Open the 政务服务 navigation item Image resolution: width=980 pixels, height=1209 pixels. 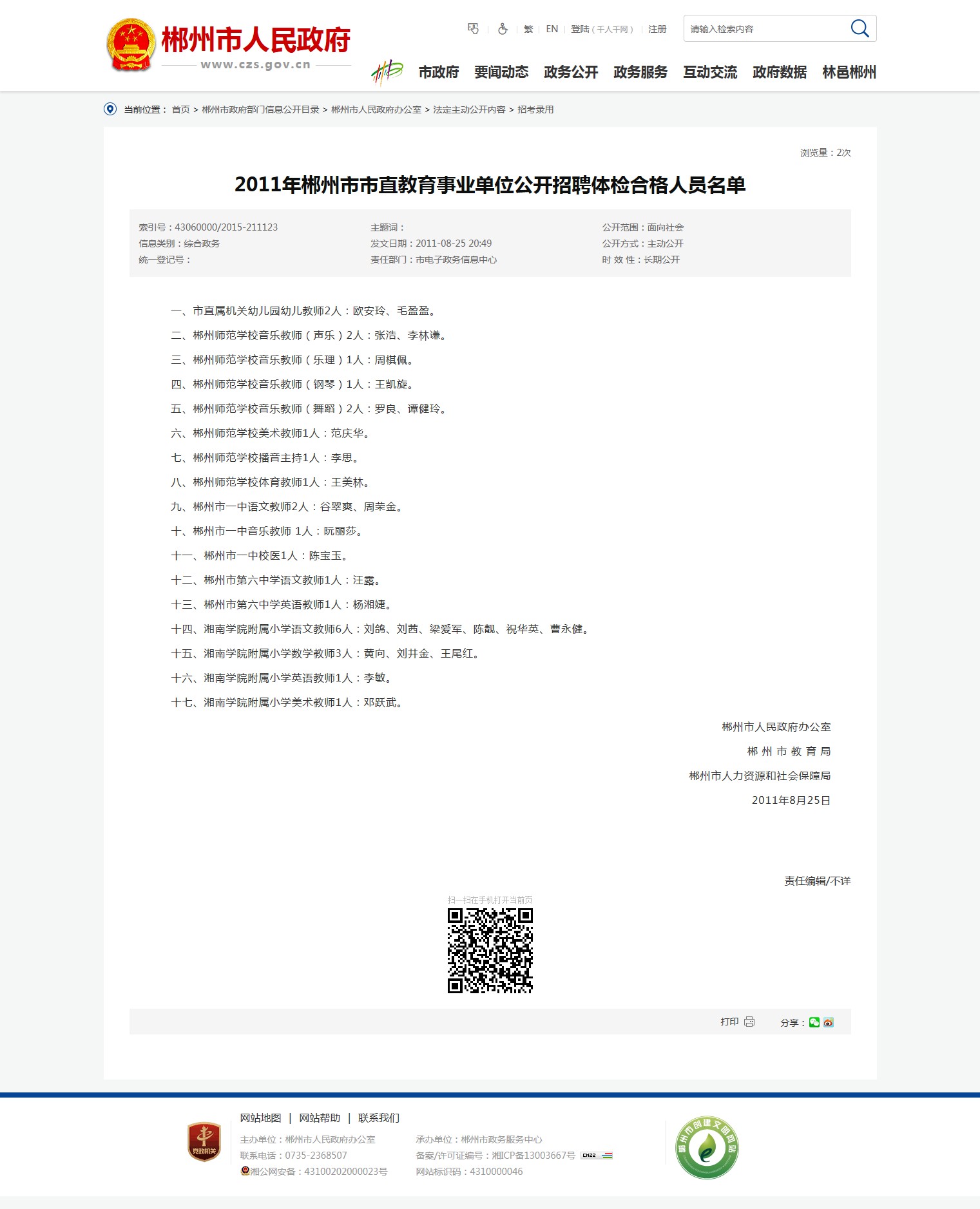pos(640,72)
